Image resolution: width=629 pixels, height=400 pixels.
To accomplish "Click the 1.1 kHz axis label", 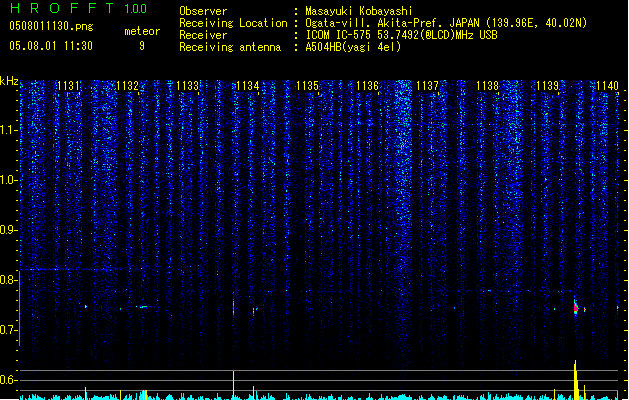I will point(8,130).
